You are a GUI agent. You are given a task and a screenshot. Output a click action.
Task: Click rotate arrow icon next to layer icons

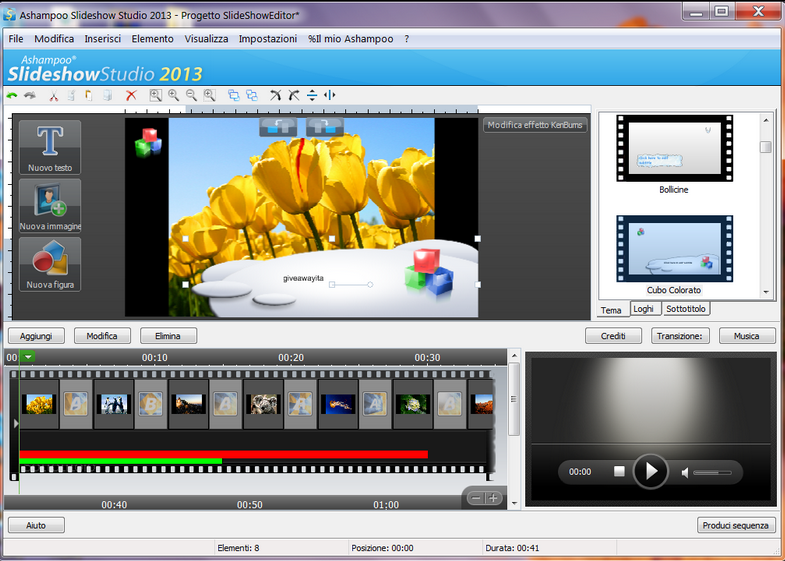coord(275,95)
